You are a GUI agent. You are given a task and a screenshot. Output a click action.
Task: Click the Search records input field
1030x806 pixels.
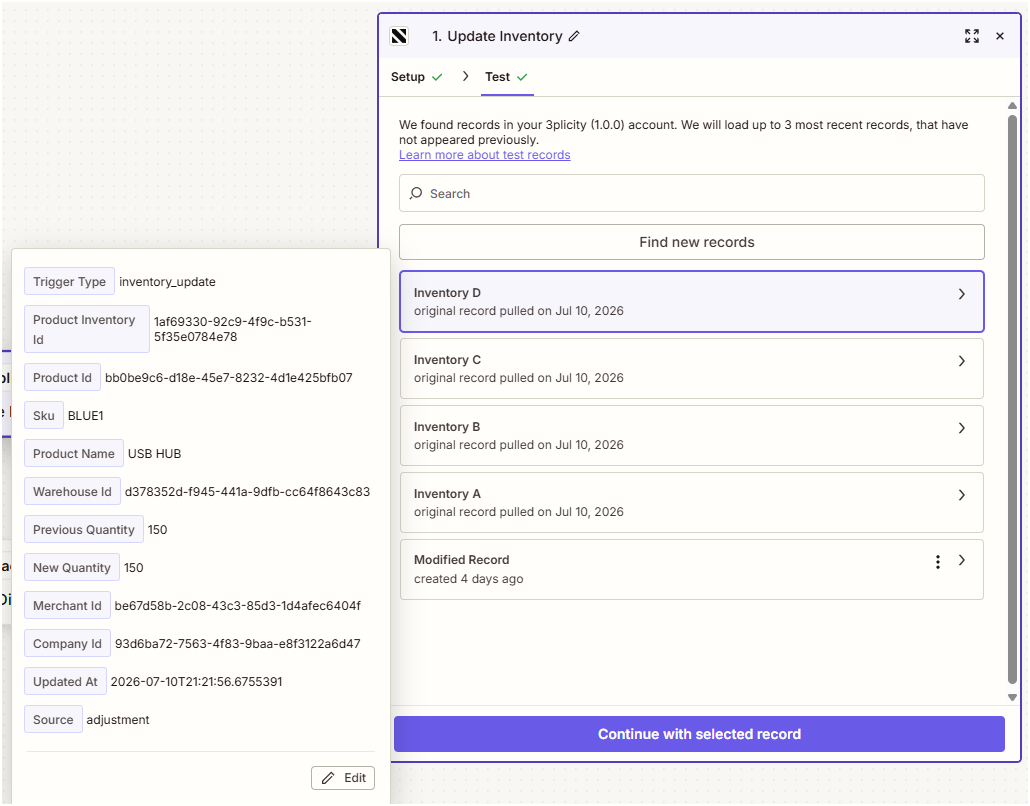click(692, 193)
